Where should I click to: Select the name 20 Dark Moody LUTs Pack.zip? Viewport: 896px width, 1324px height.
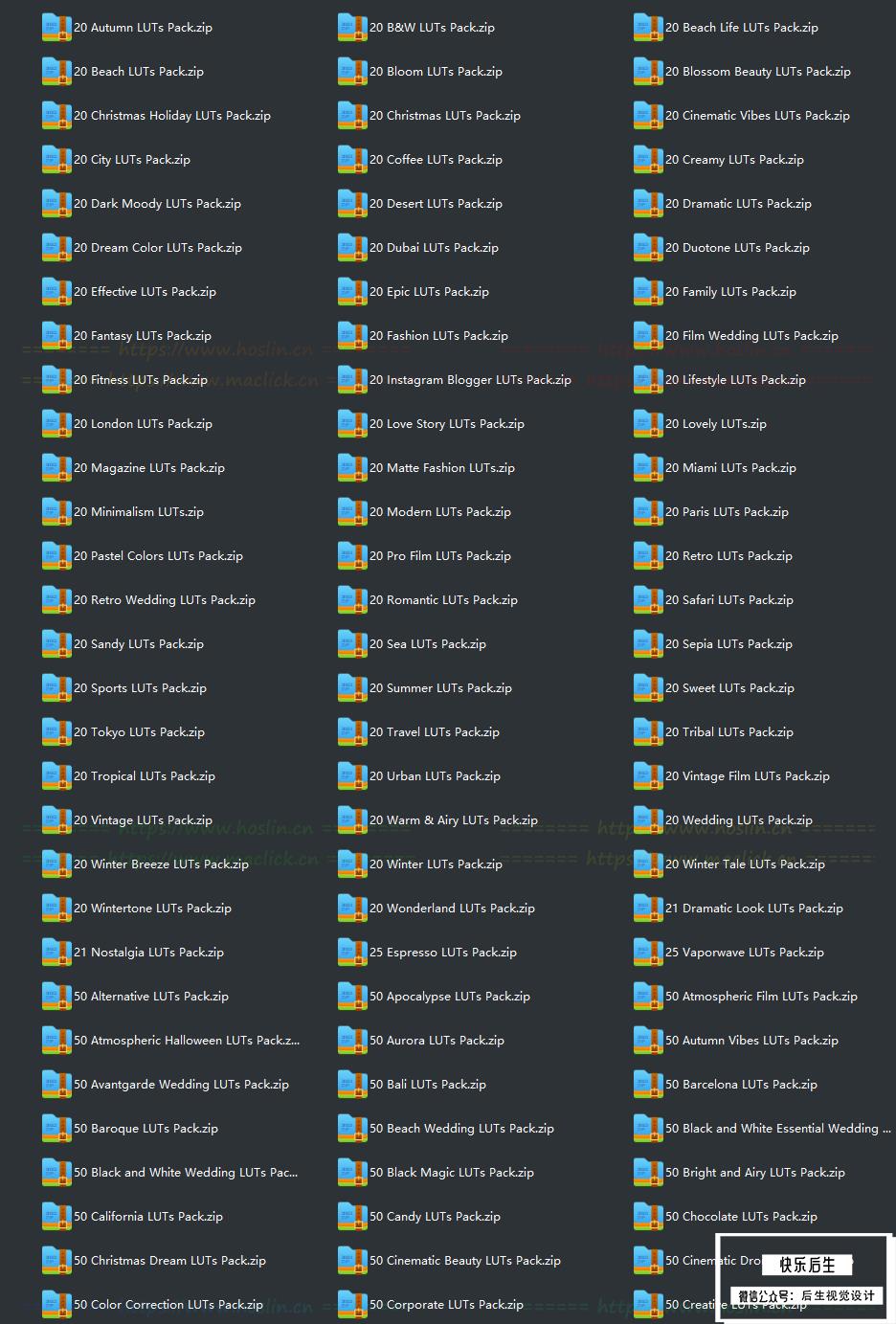click(x=157, y=204)
